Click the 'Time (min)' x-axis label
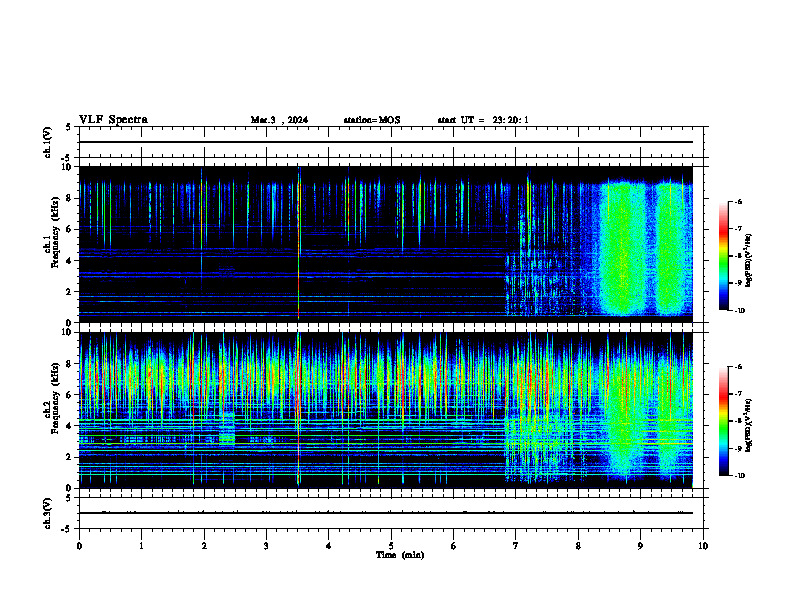Screen dimensions: 792x612 [400, 555]
